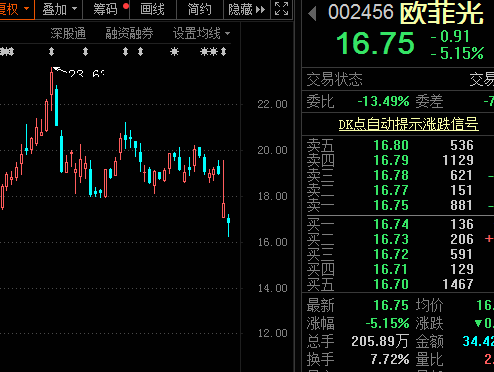Select the 买三 price 16.72
The height and width of the screenshot is (372, 494).
(391, 254)
